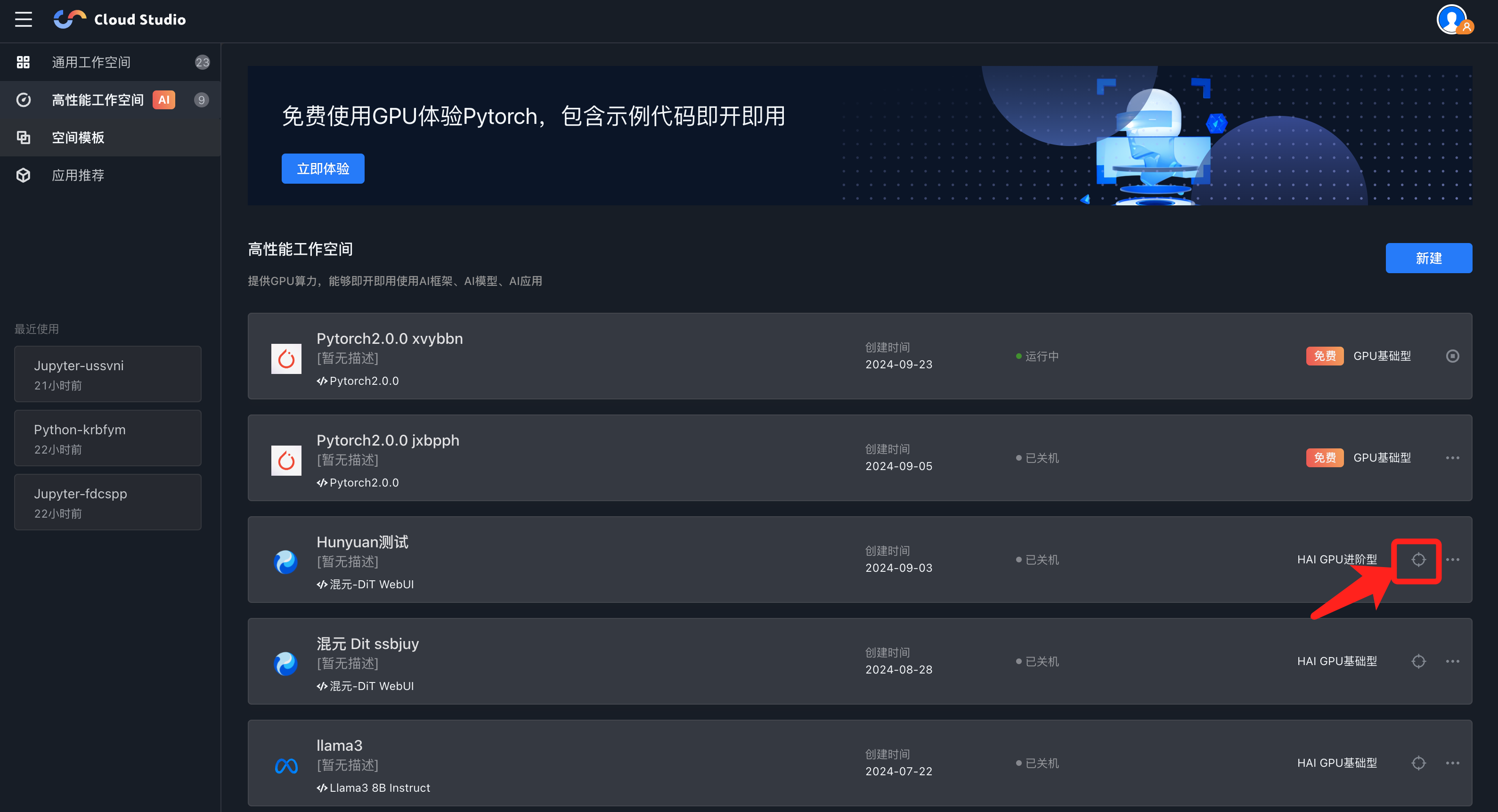Go to 应用推荐 sidebar item
This screenshot has height=812, width=1498.
pos(78,176)
